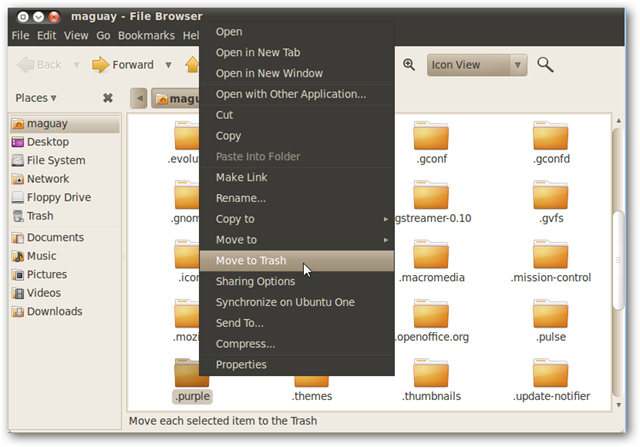Choose Send To... in context menu
This screenshot has height=447, width=640.
tap(297, 323)
